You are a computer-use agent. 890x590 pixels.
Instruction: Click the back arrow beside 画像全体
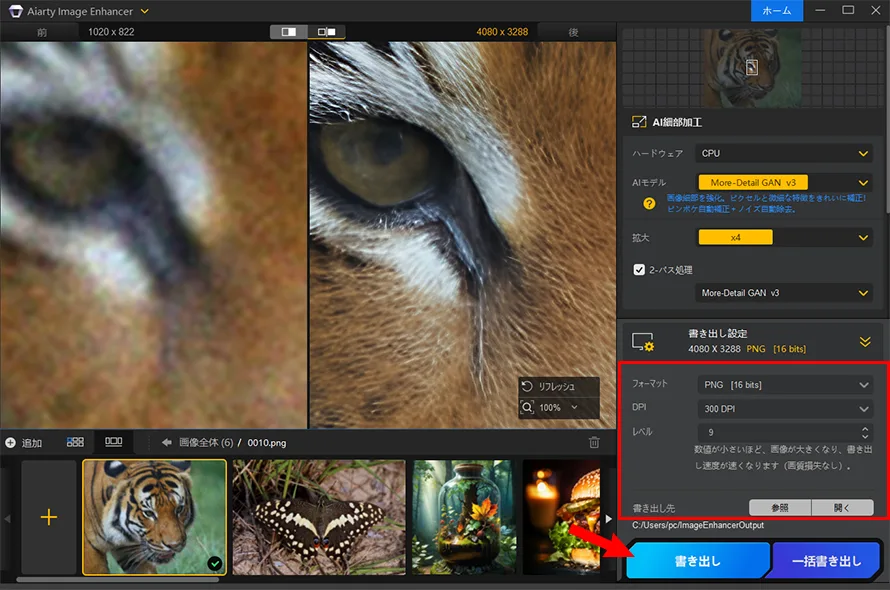[167, 442]
